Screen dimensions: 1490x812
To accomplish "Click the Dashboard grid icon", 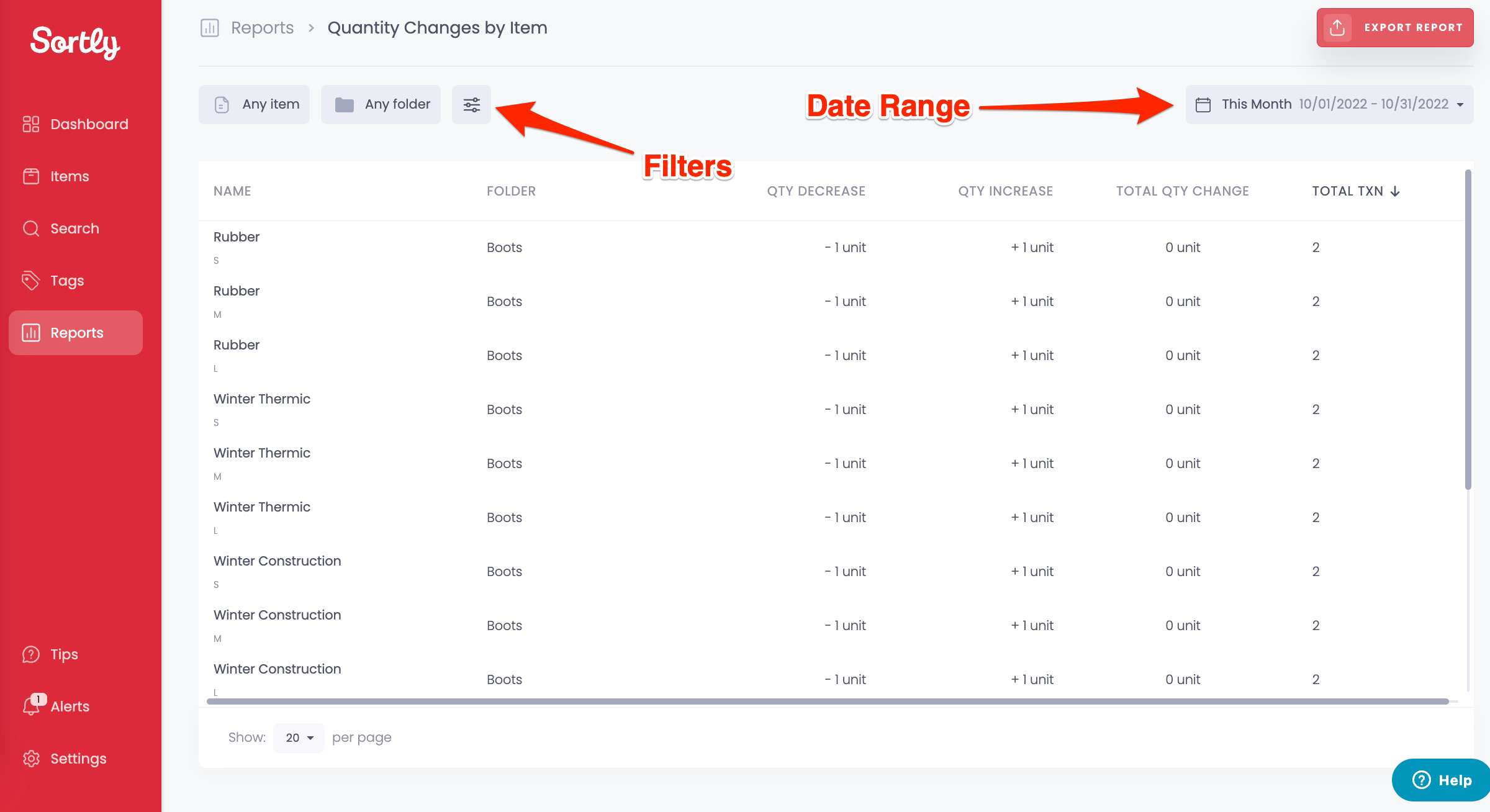I will [x=31, y=124].
